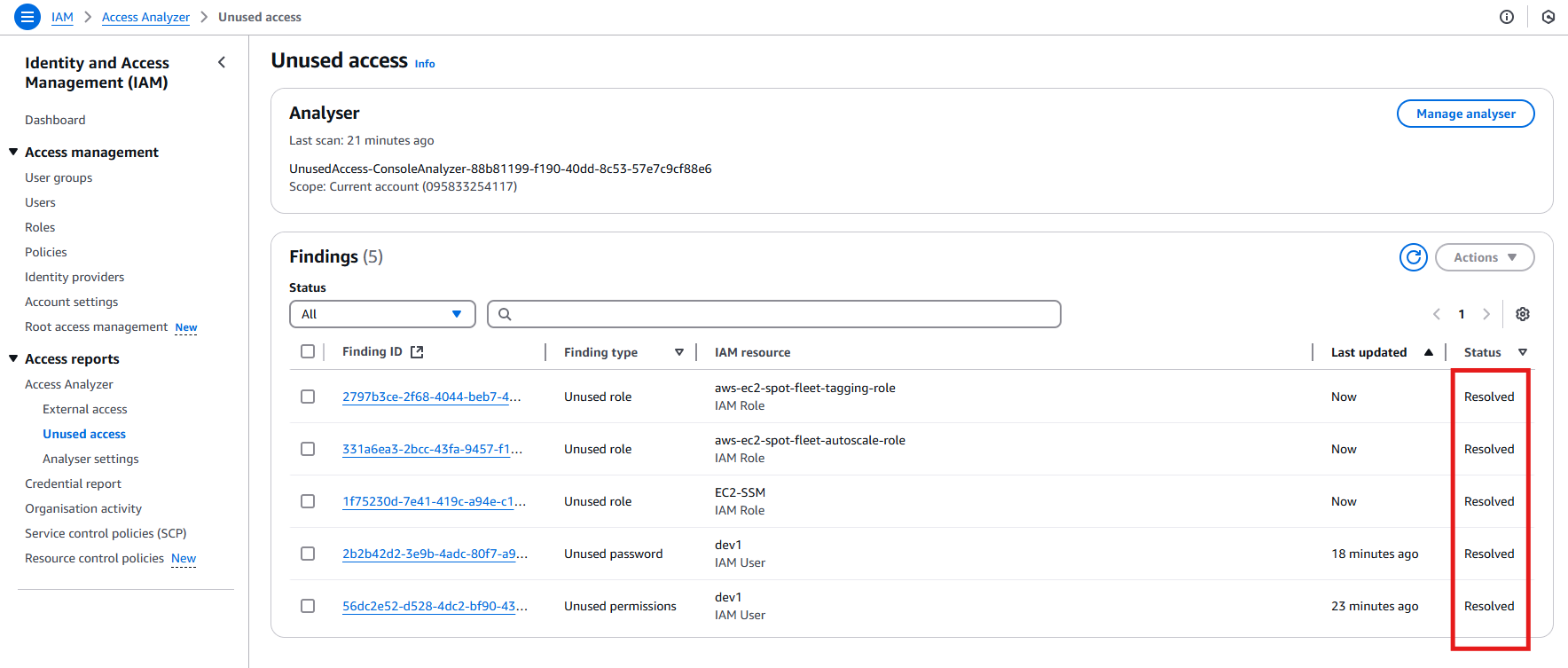Click the search magnifier icon in findings filter

[x=505, y=314]
